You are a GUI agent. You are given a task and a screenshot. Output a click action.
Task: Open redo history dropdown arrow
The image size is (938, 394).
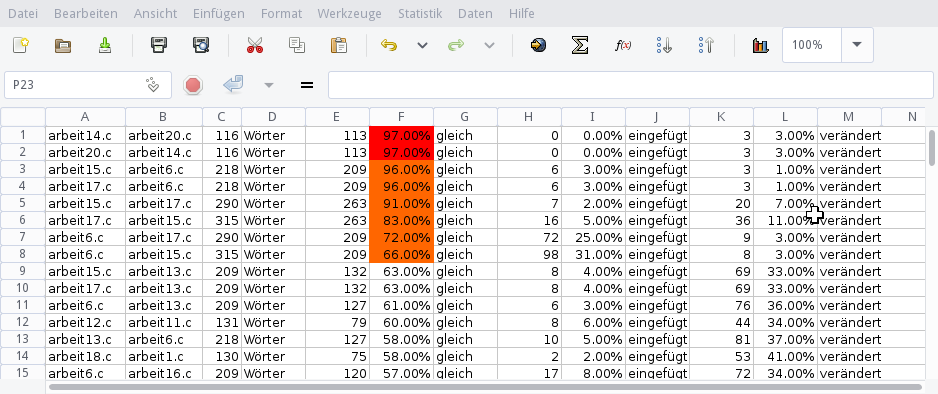(x=489, y=45)
